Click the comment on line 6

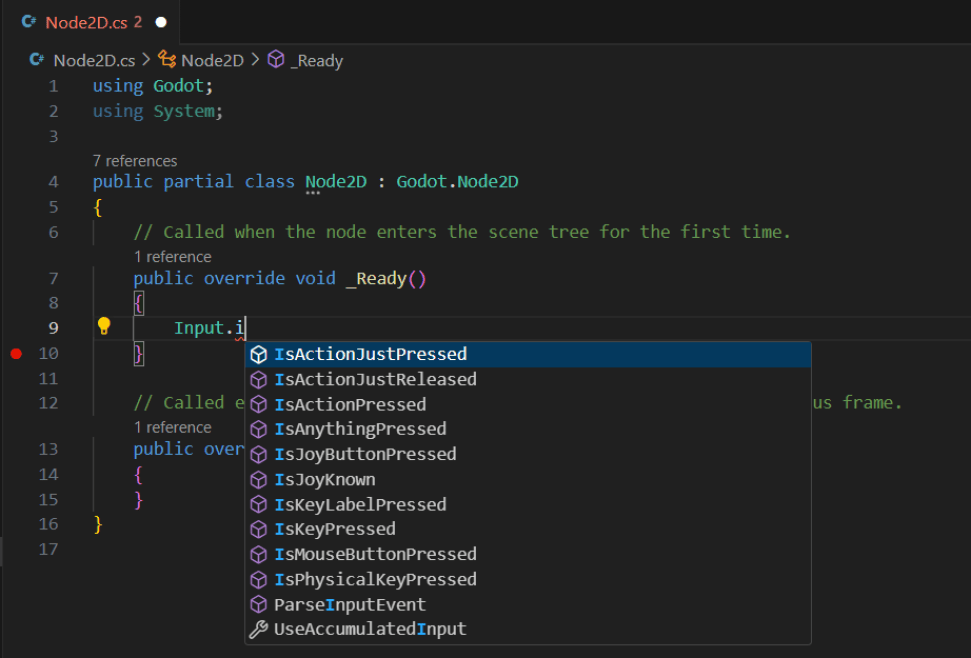[462, 232]
